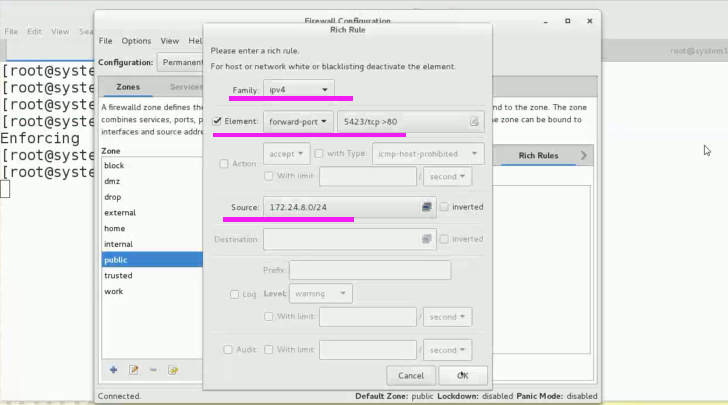Click the Log Prefix field

click(x=370, y=270)
